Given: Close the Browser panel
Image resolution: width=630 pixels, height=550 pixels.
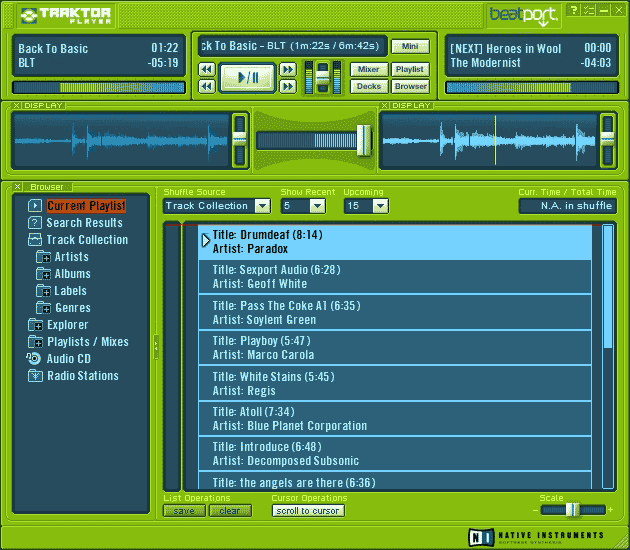Looking at the screenshot, I should click(x=17, y=186).
